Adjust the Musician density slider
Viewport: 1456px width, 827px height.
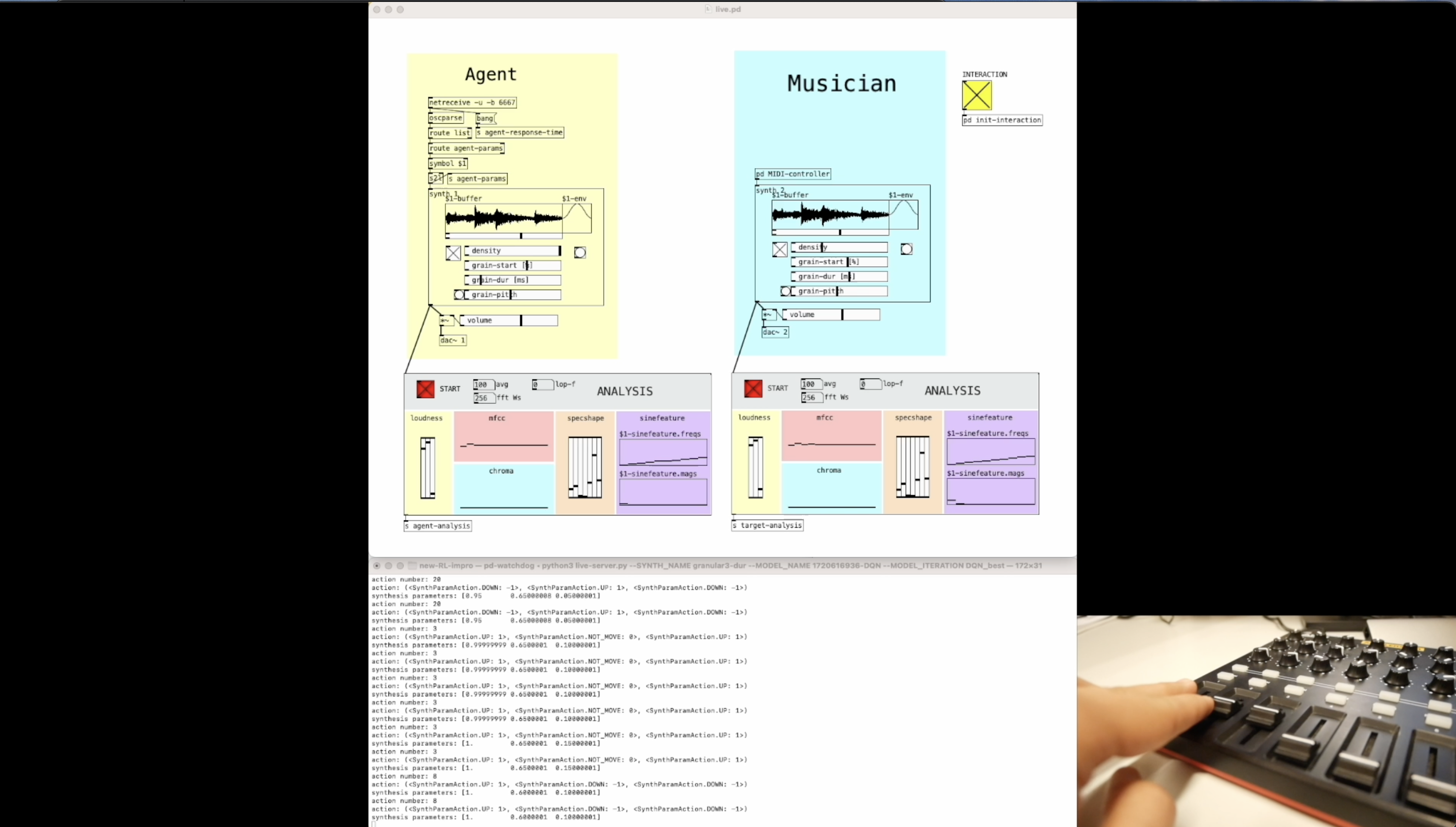click(839, 247)
